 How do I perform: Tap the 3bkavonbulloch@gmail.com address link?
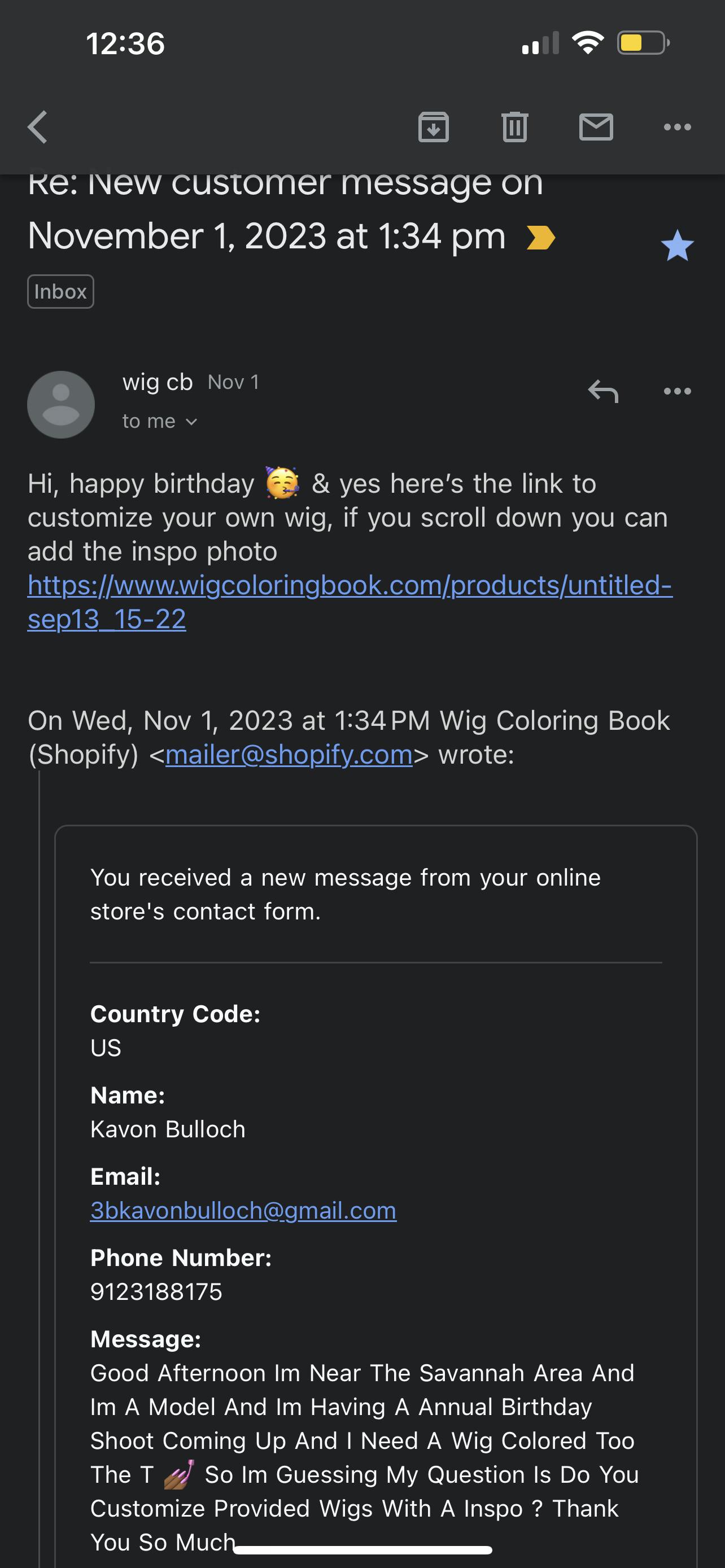[x=243, y=1211]
